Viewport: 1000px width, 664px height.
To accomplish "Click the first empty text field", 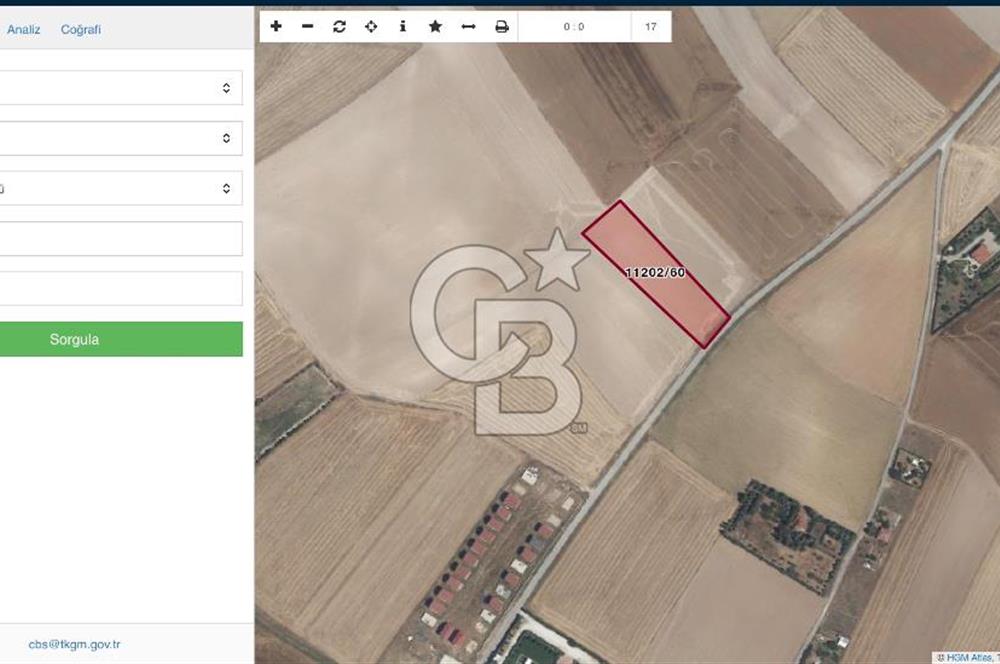I will point(120,239).
